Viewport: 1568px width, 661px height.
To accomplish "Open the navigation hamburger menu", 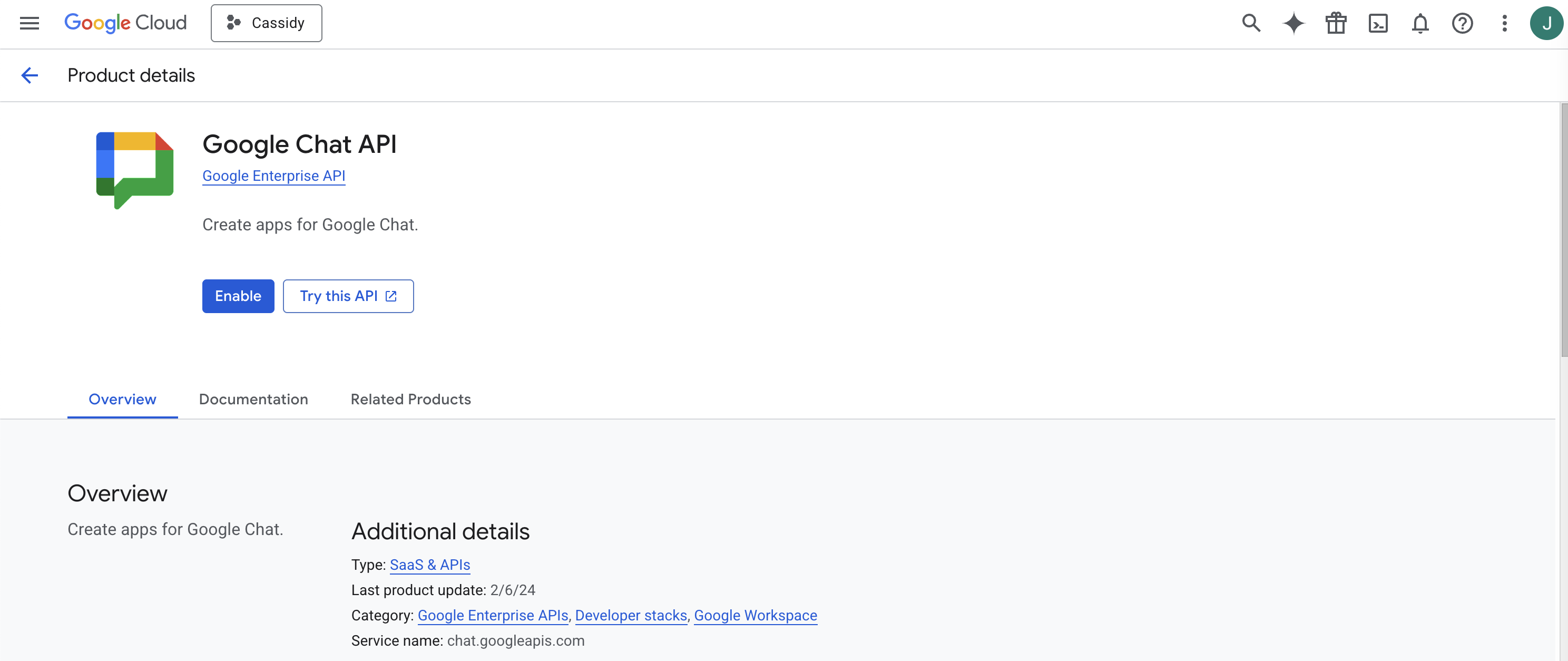I will click(28, 23).
